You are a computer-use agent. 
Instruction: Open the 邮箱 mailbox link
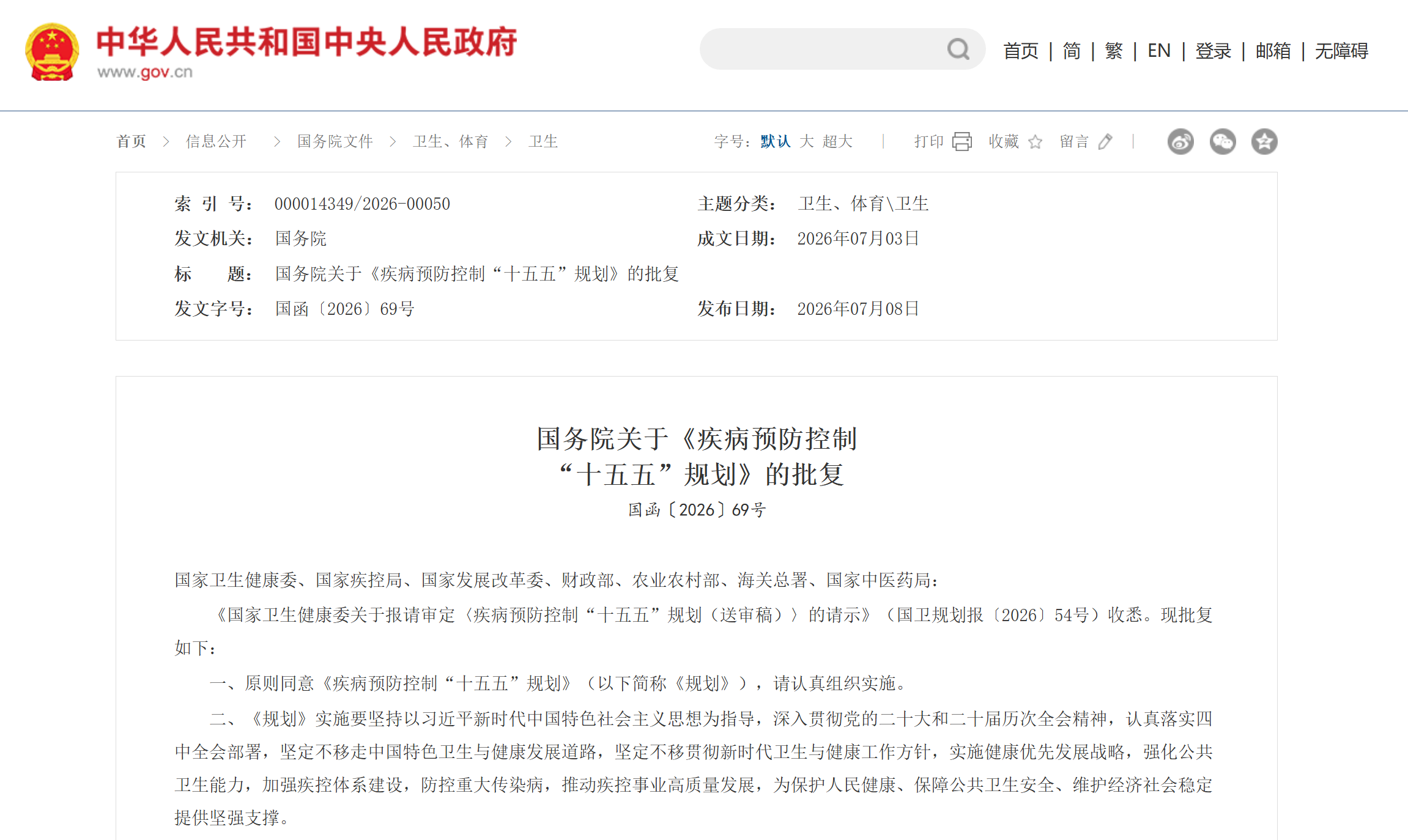coord(1273,51)
